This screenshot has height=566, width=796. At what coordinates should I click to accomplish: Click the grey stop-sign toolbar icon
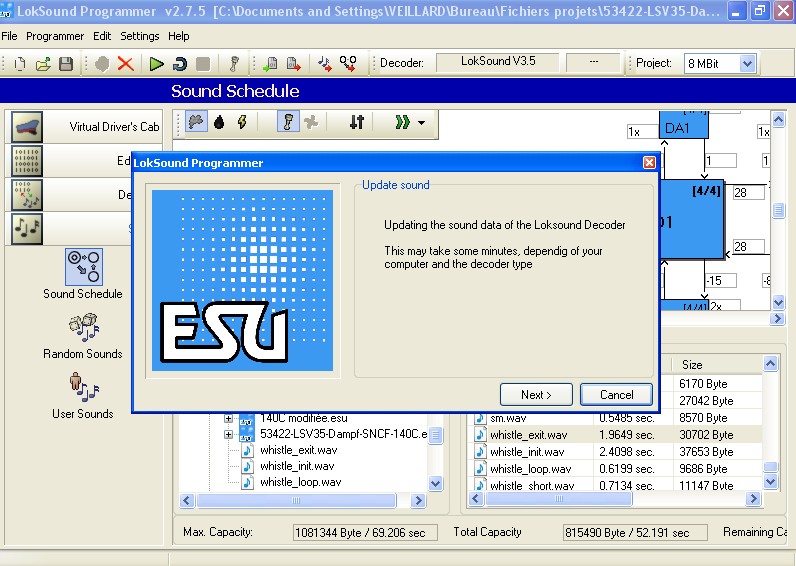click(x=102, y=64)
